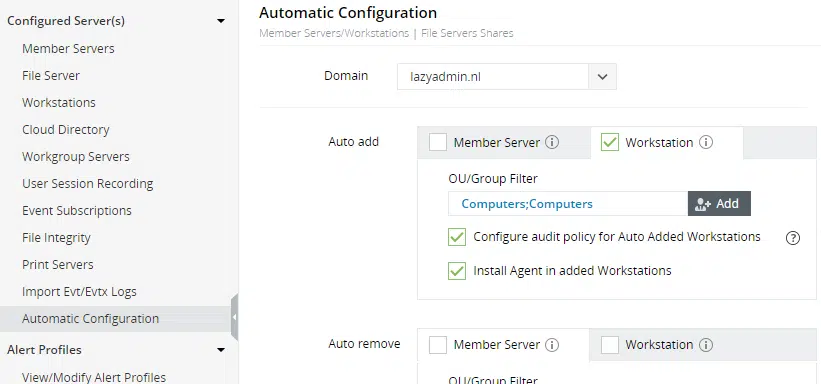Collapse Alert Profiles section
821x384 pixels.
pos(221,349)
